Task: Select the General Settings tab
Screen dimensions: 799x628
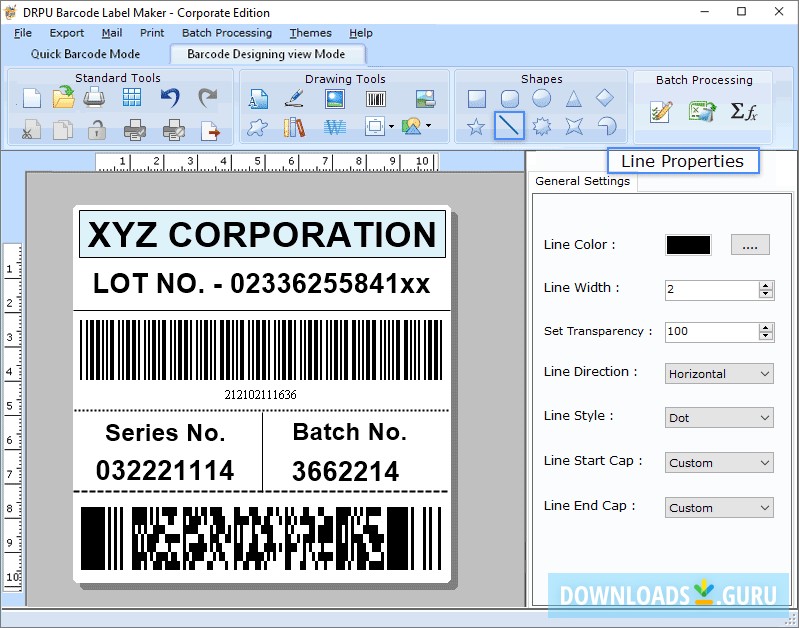Action: click(582, 181)
